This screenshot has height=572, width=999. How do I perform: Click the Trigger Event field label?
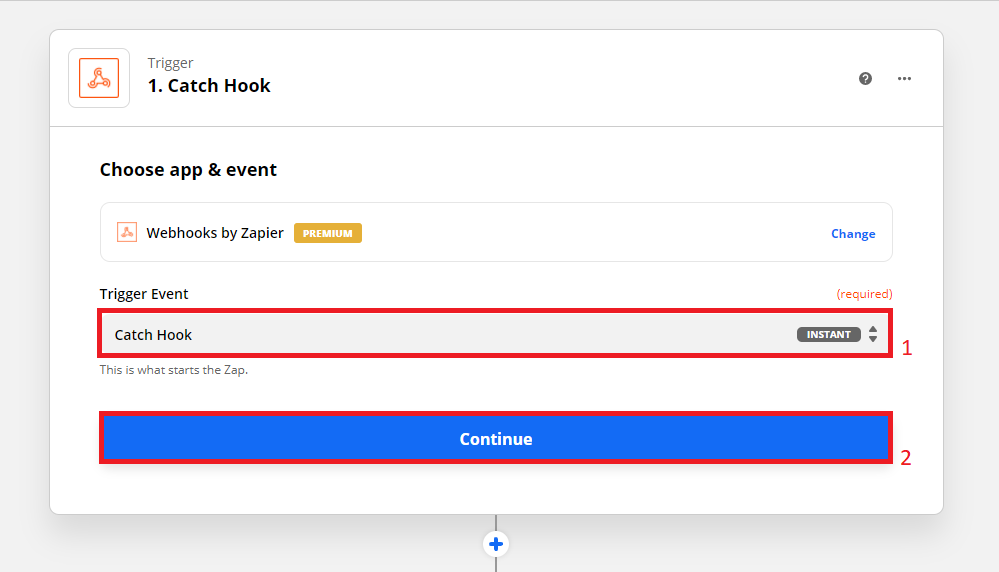pos(144,294)
